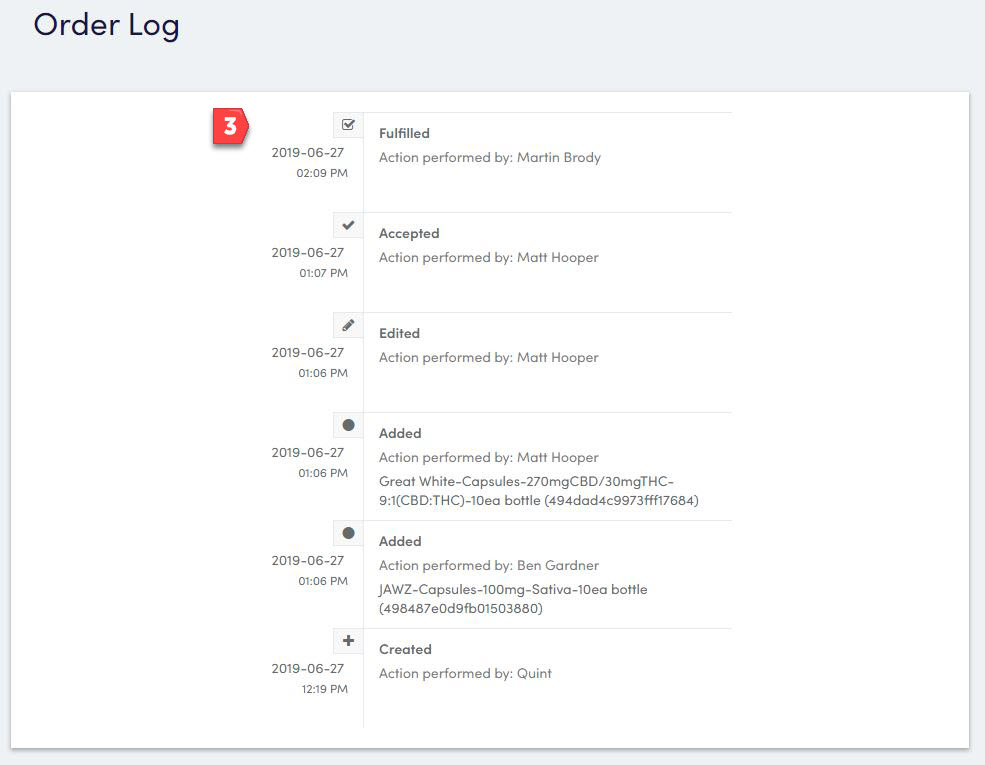Click the 2019-06-27 date of the Accepted entry

(307, 252)
